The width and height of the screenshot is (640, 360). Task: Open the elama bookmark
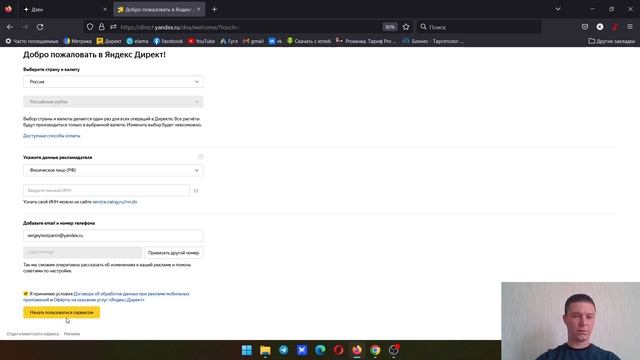[138, 41]
